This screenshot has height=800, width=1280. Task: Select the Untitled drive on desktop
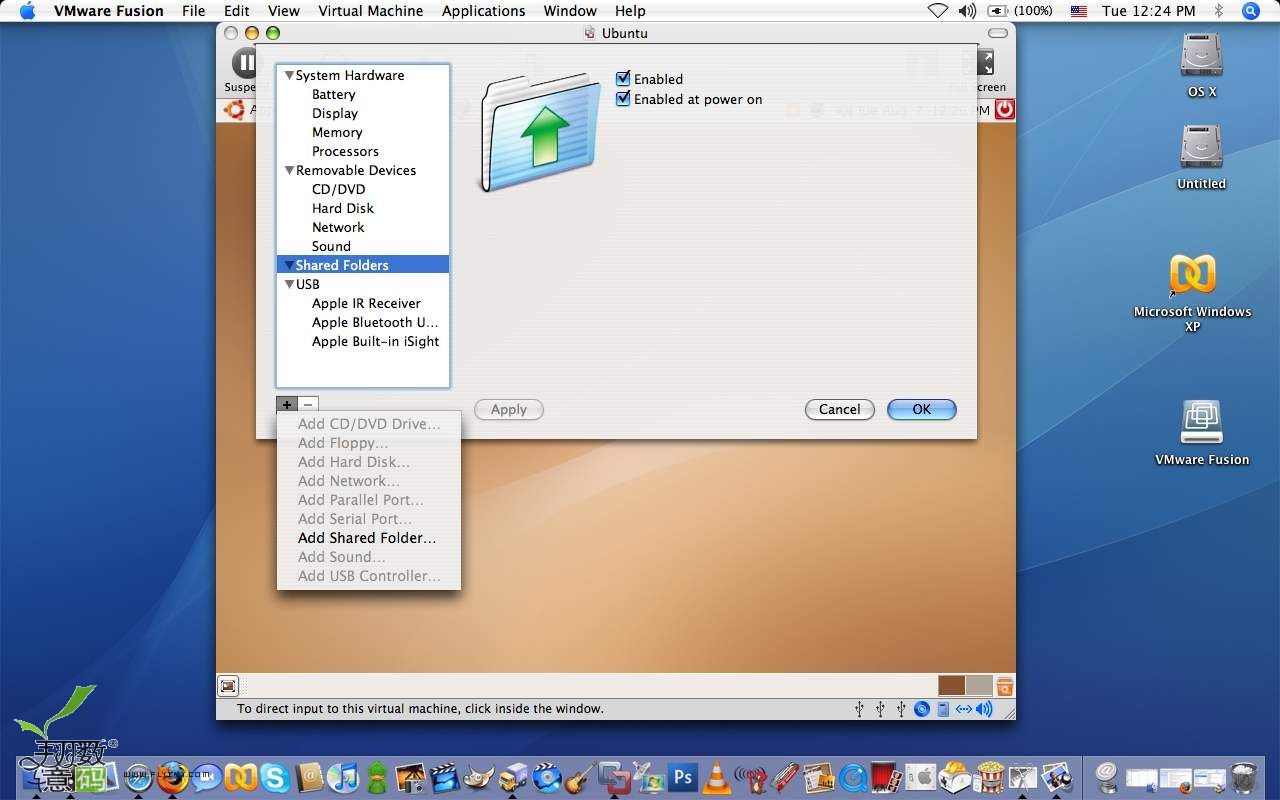coord(1201,156)
